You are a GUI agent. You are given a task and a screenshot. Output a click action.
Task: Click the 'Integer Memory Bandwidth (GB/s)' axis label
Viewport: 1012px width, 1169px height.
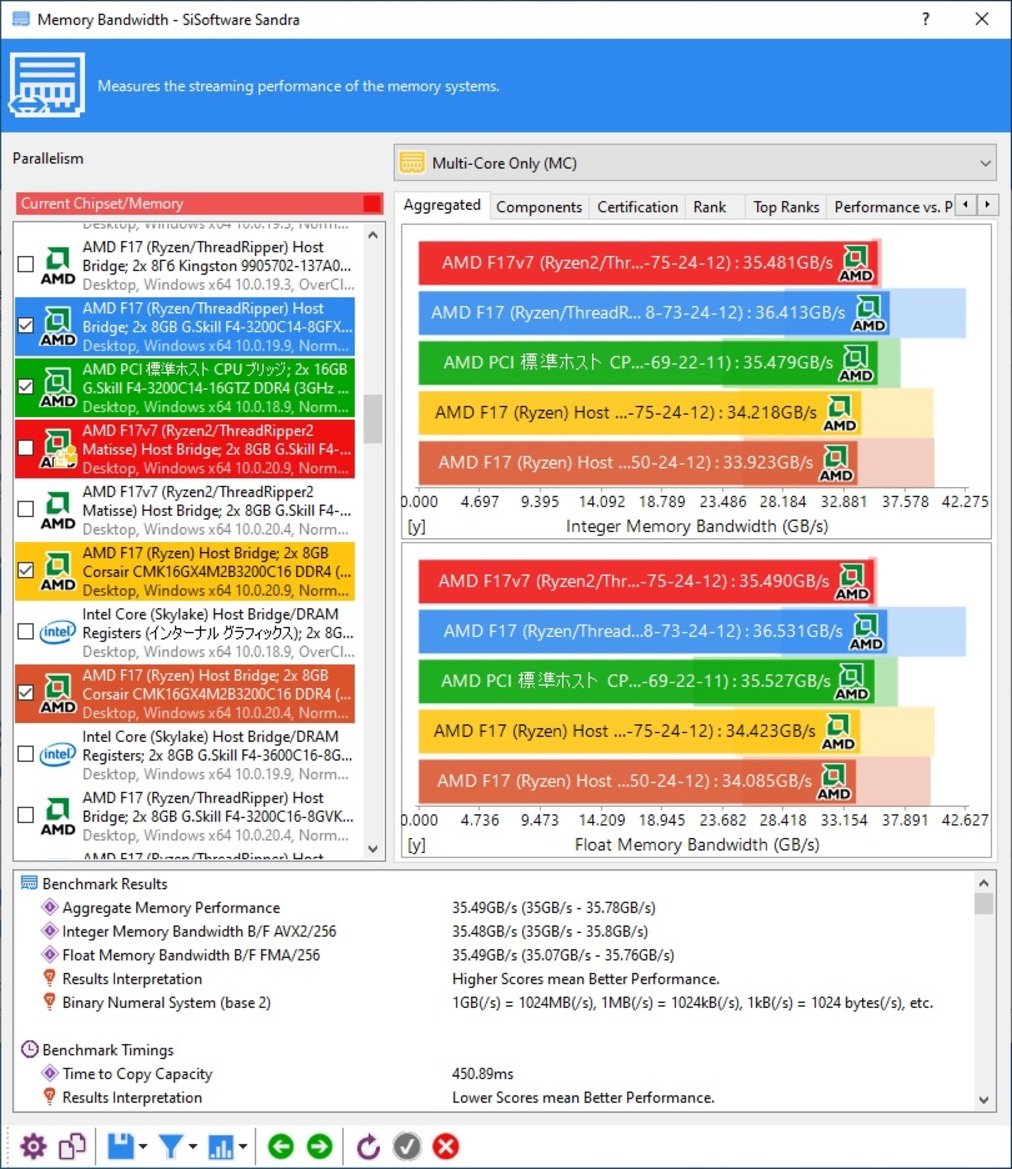click(697, 526)
